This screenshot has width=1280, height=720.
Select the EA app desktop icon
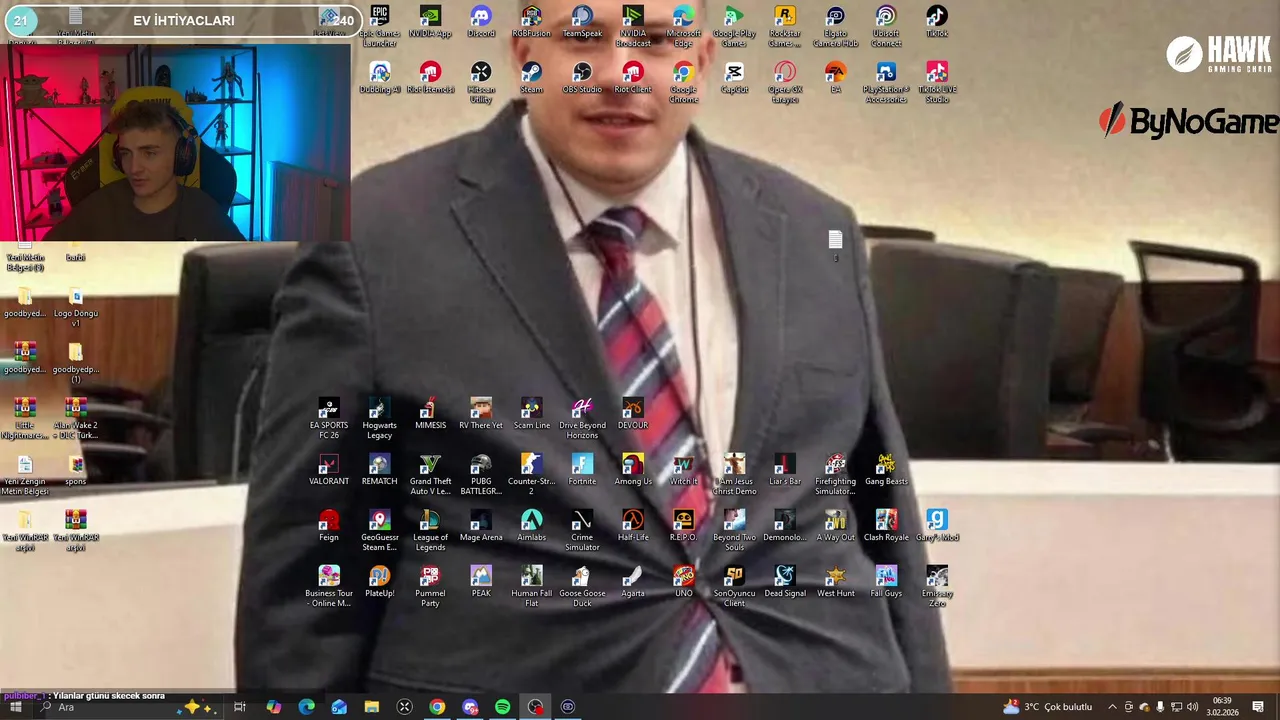pyautogui.click(x=835, y=77)
